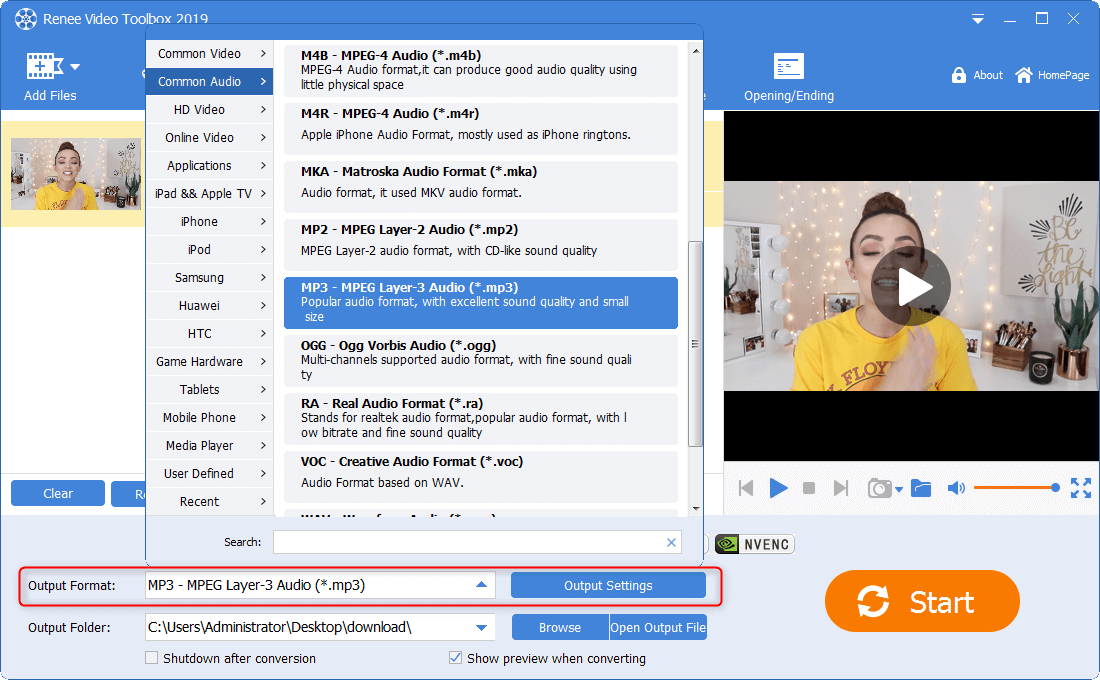
Task: Choose the iPhone device category
Action: coord(209,222)
